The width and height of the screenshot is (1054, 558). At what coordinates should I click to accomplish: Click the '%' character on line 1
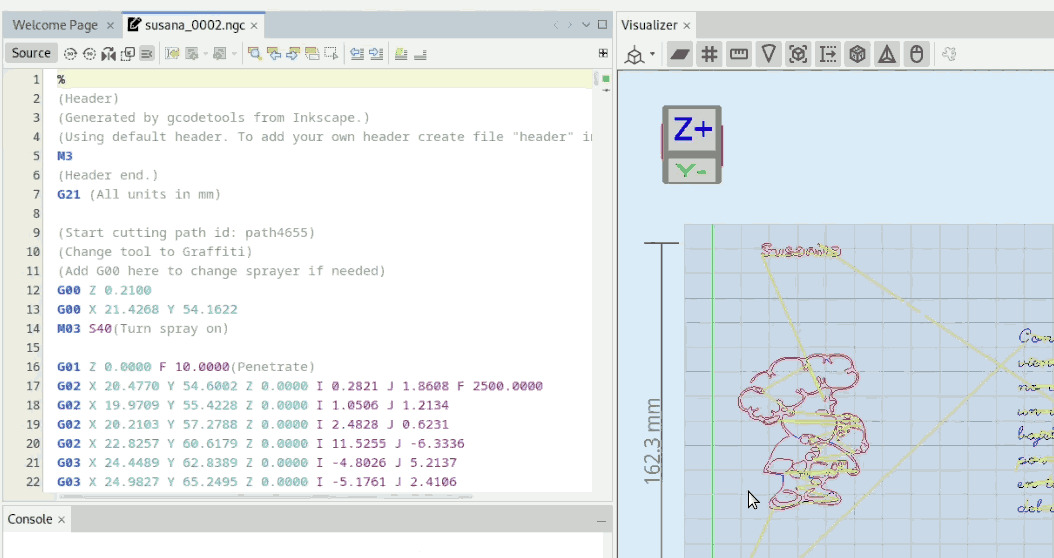61,79
